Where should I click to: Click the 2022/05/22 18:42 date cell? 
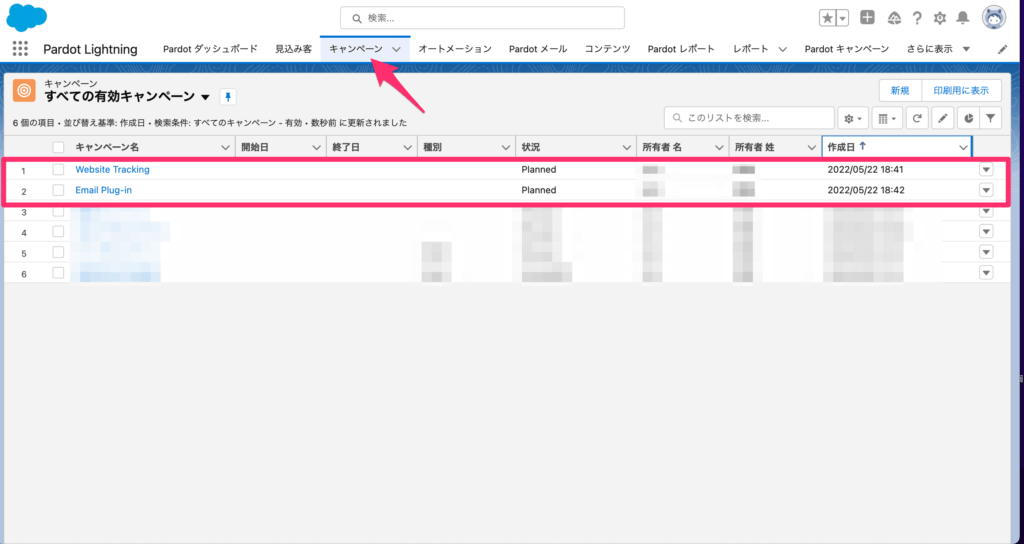coord(865,190)
